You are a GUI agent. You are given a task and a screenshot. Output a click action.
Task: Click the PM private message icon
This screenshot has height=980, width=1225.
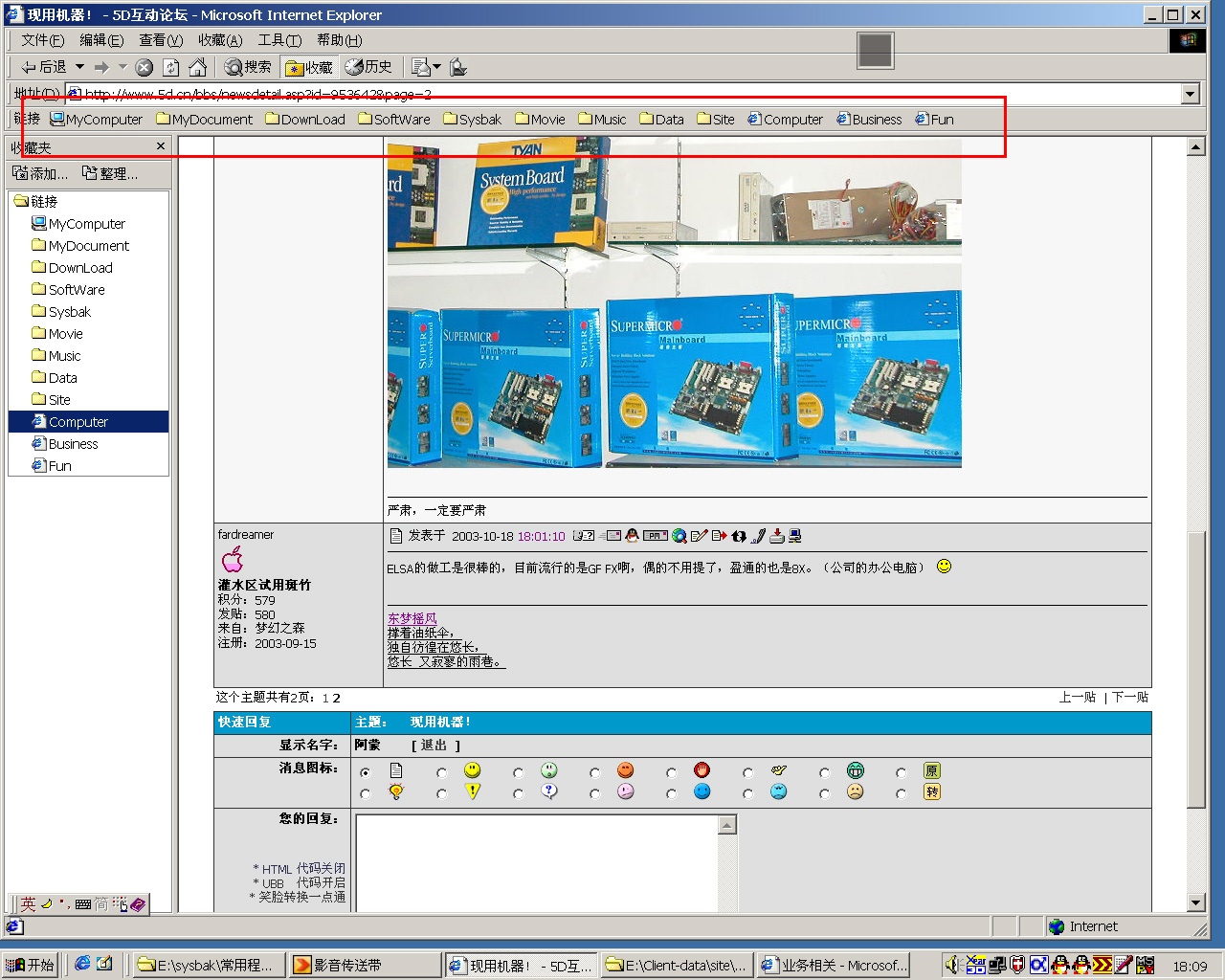656,536
